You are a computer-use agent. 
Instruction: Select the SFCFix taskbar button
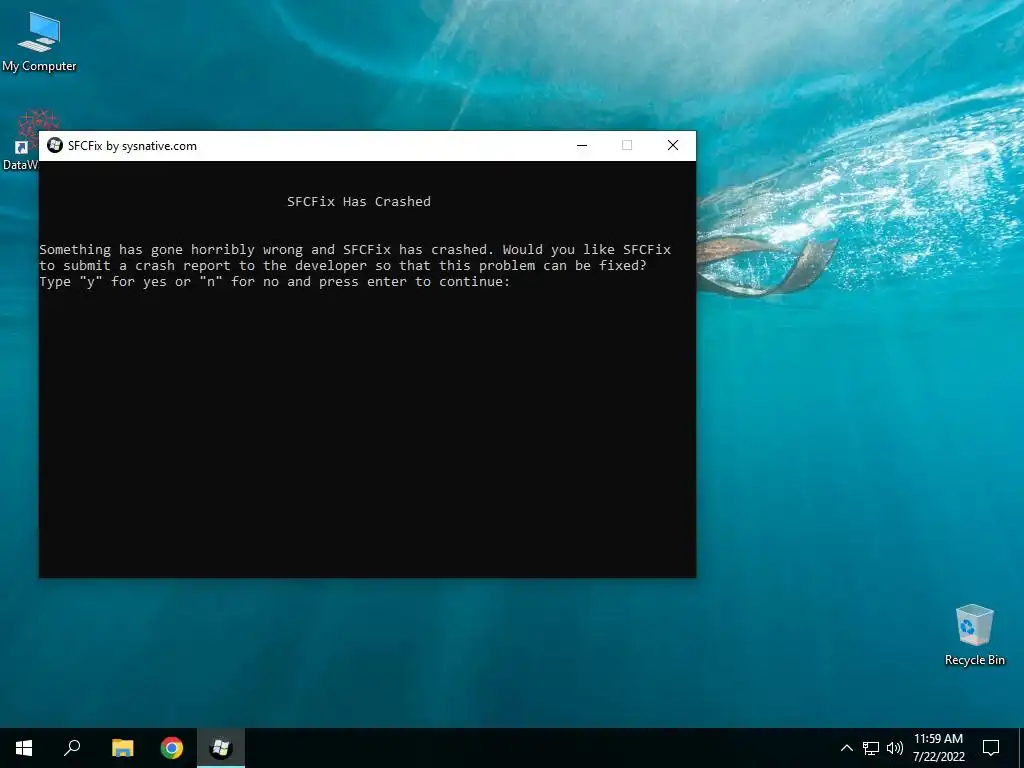click(x=221, y=748)
